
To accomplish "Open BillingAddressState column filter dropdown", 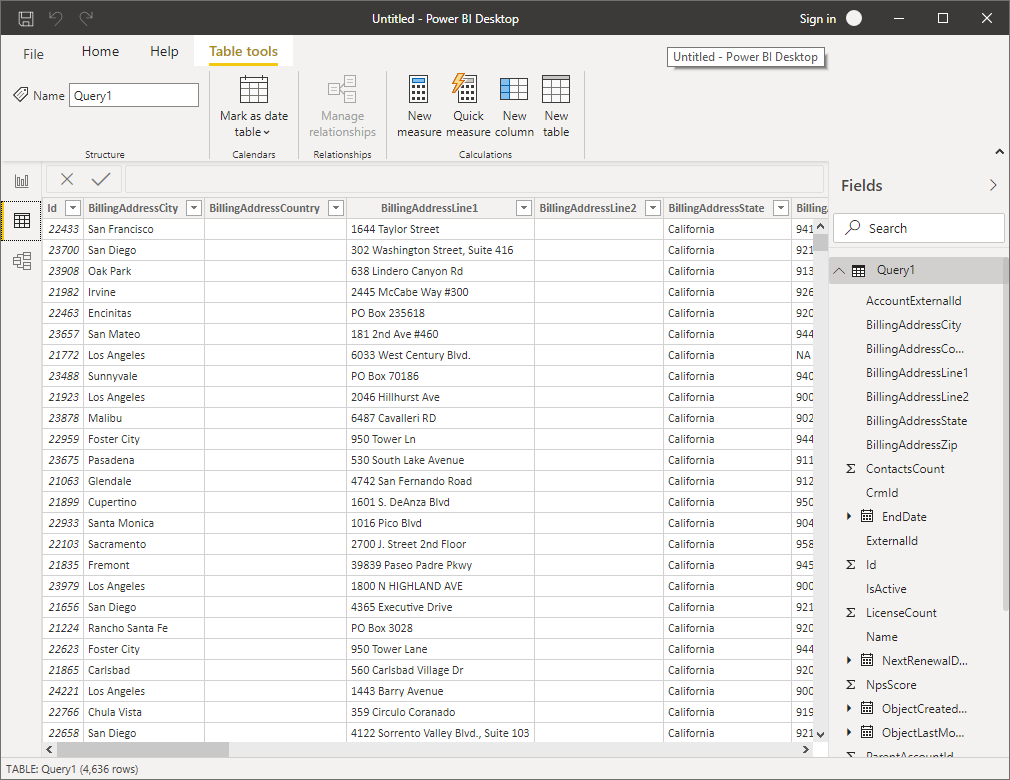I will [781, 208].
